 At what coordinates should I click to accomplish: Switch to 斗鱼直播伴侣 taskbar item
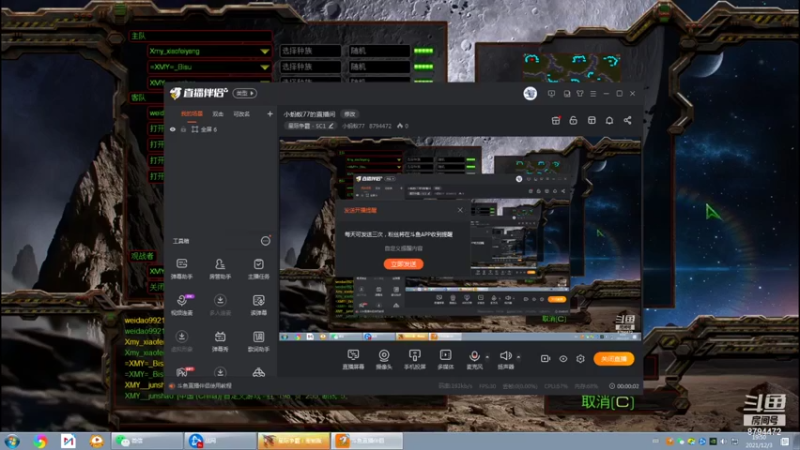click(367, 441)
